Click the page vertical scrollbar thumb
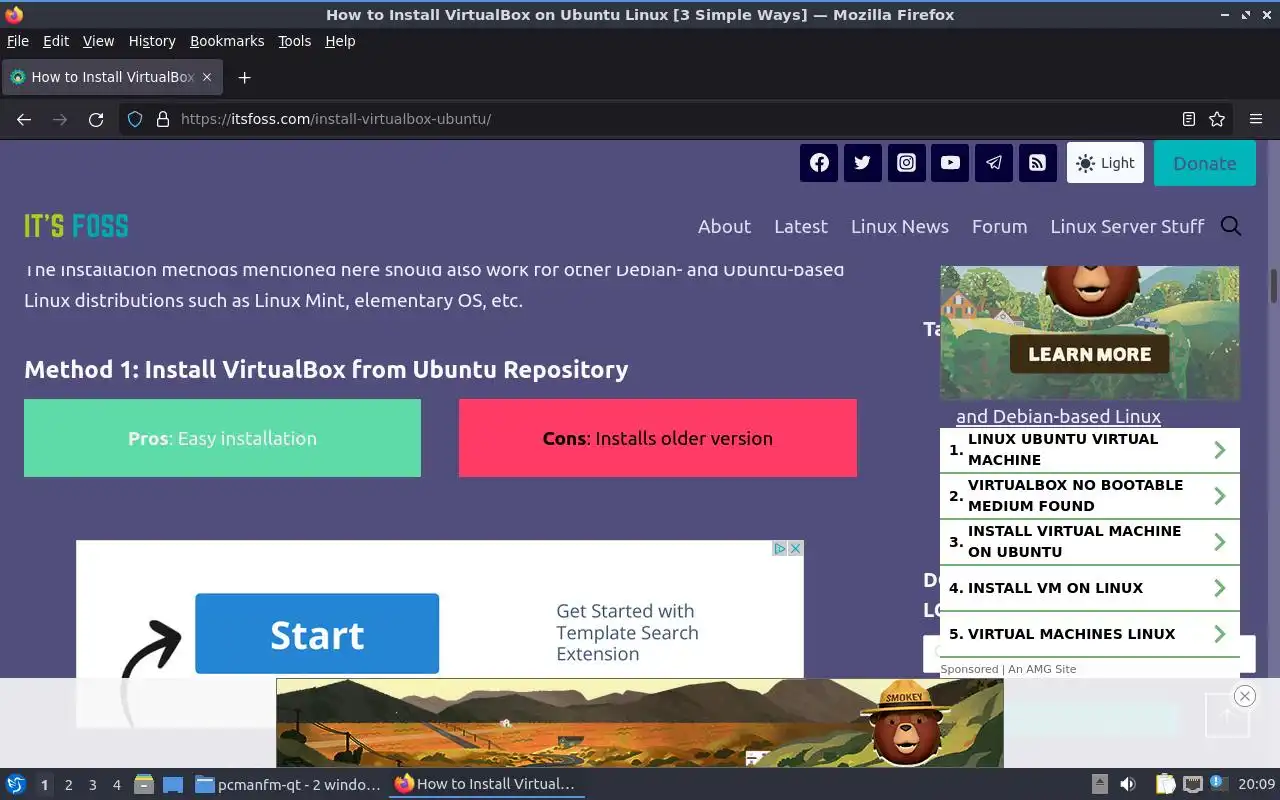The image size is (1280, 800). (x=1274, y=286)
